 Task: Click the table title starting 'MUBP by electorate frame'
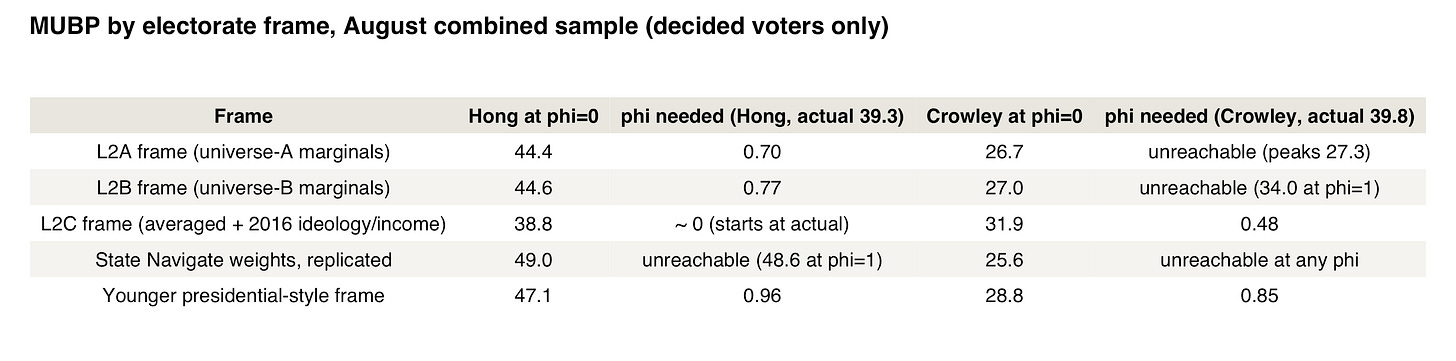coord(459,28)
